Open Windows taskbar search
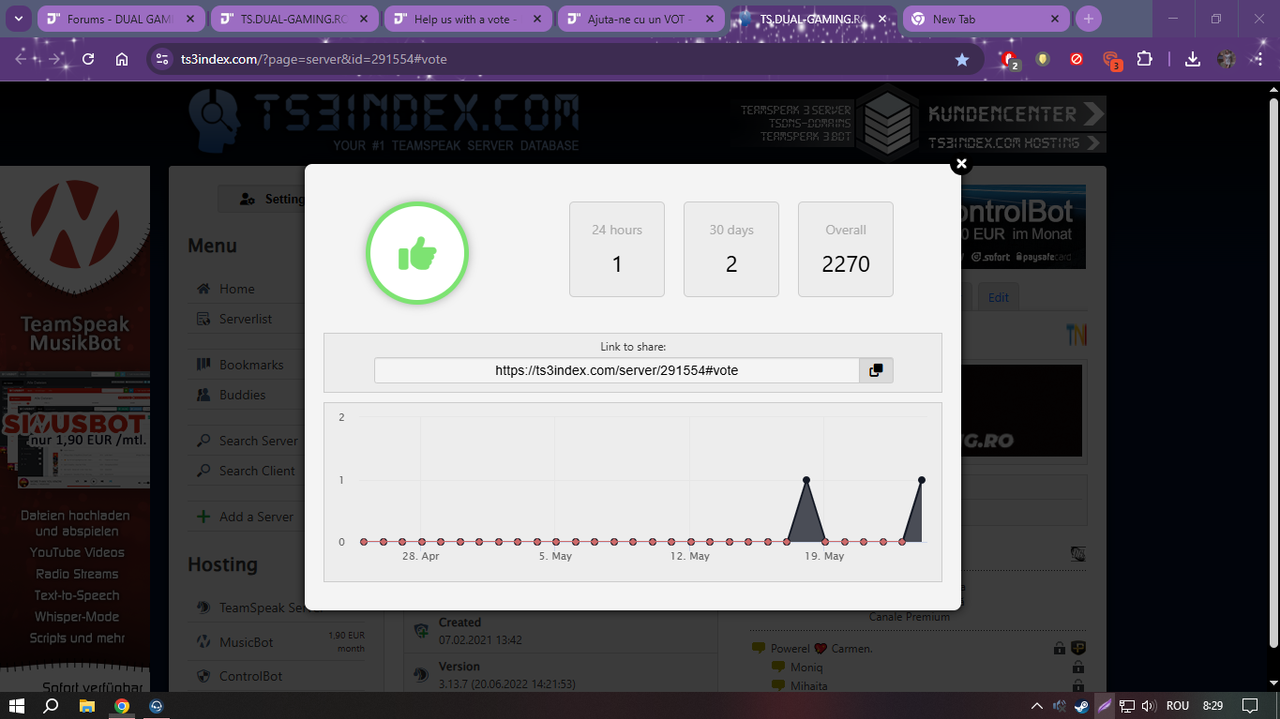Image resolution: width=1280 pixels, height=719 pixels. coord(52,705)
